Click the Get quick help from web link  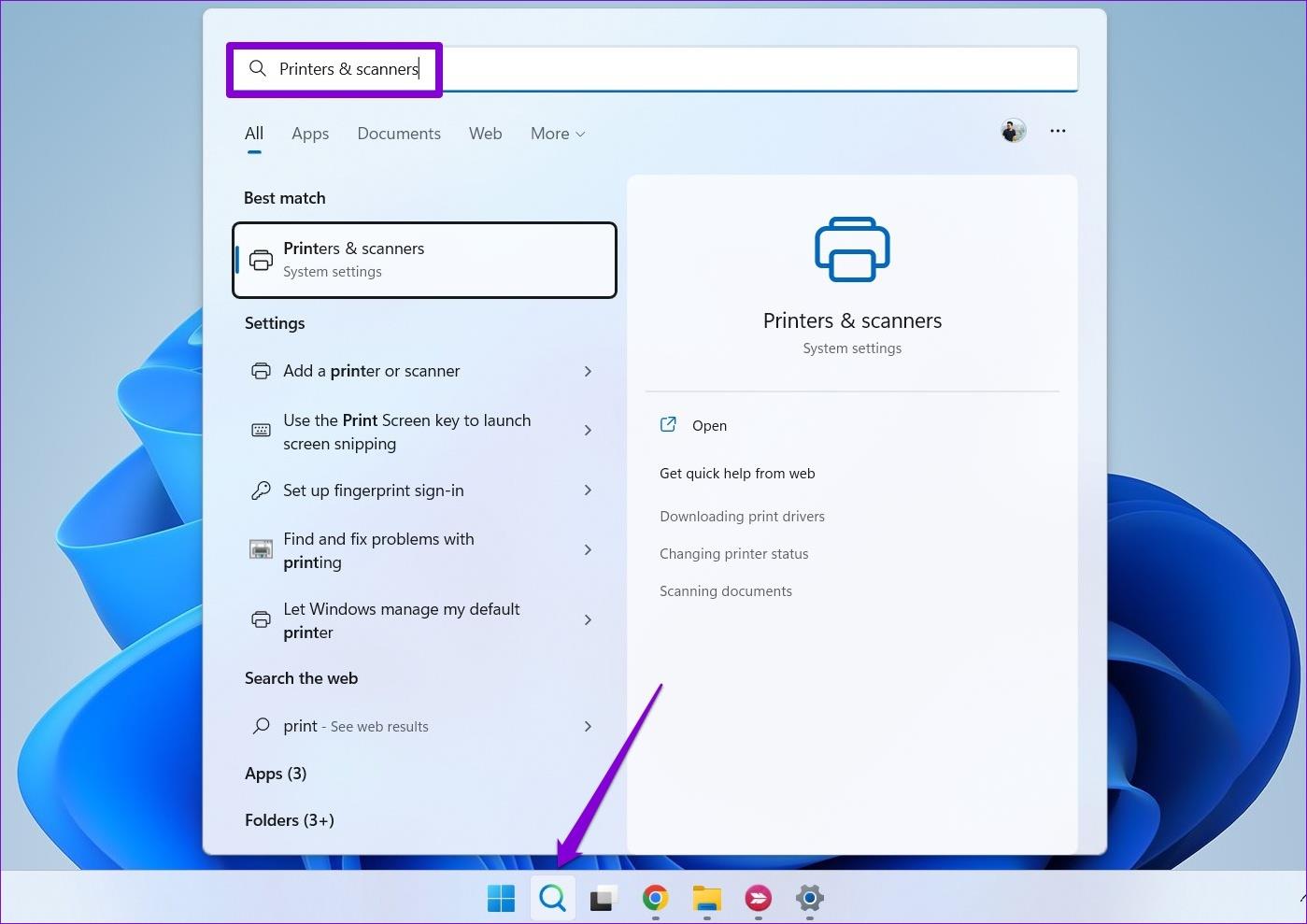pos(737,474)
